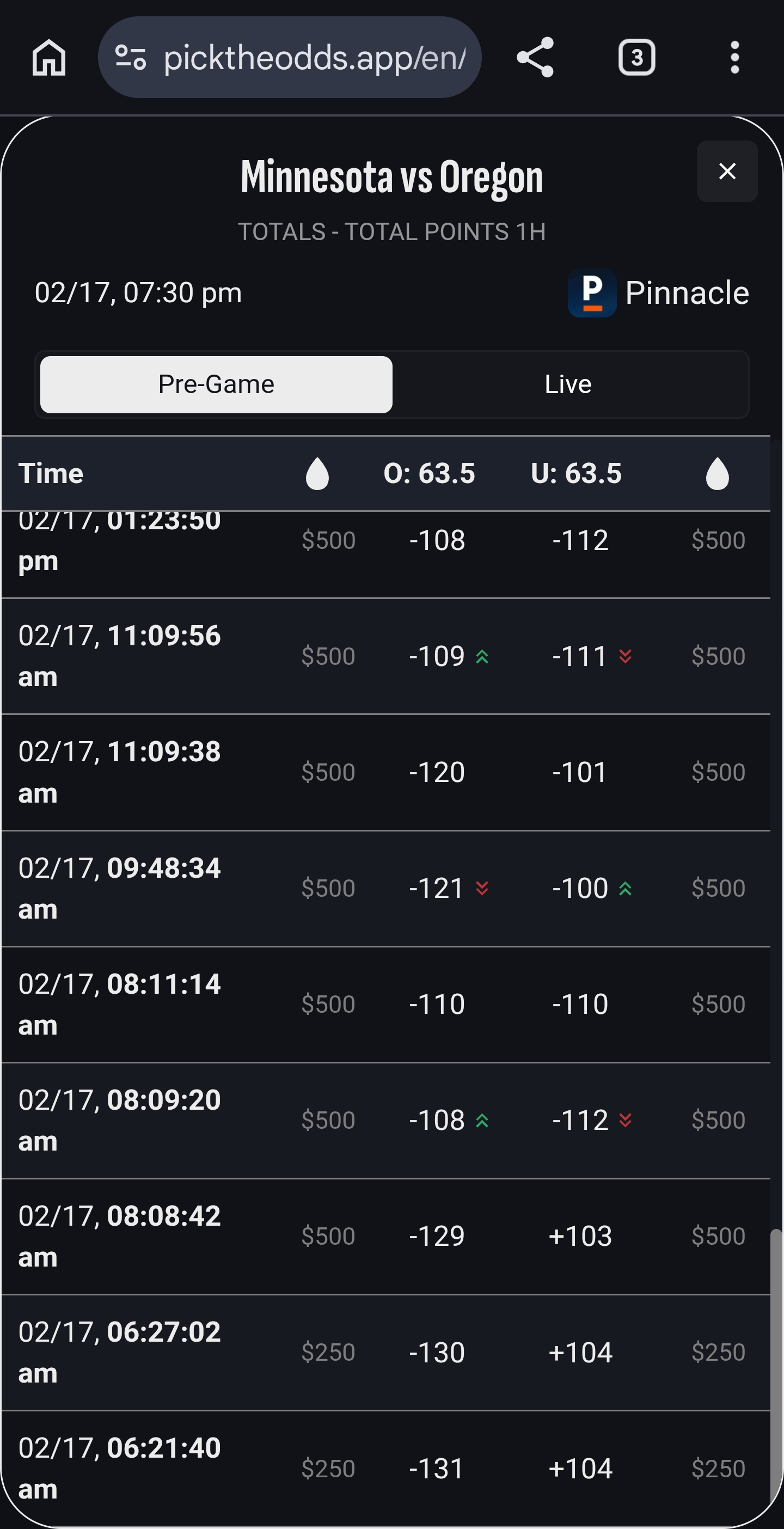Tap the browser home icon
784x1529 pixels.
[x=48, y=58]
